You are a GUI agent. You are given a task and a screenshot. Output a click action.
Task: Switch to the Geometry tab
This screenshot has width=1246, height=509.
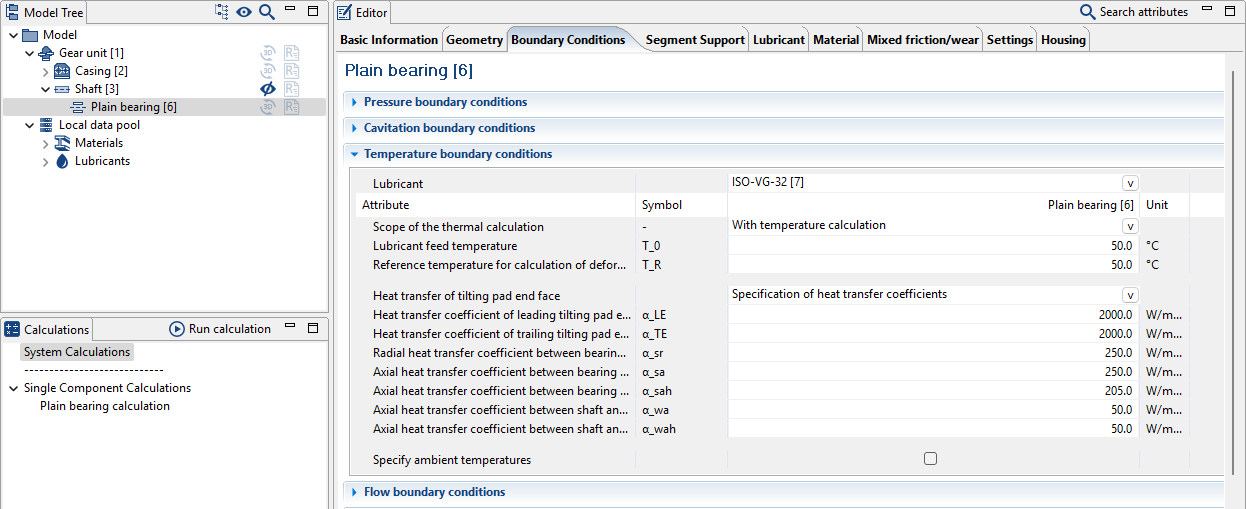click(474, 40)
